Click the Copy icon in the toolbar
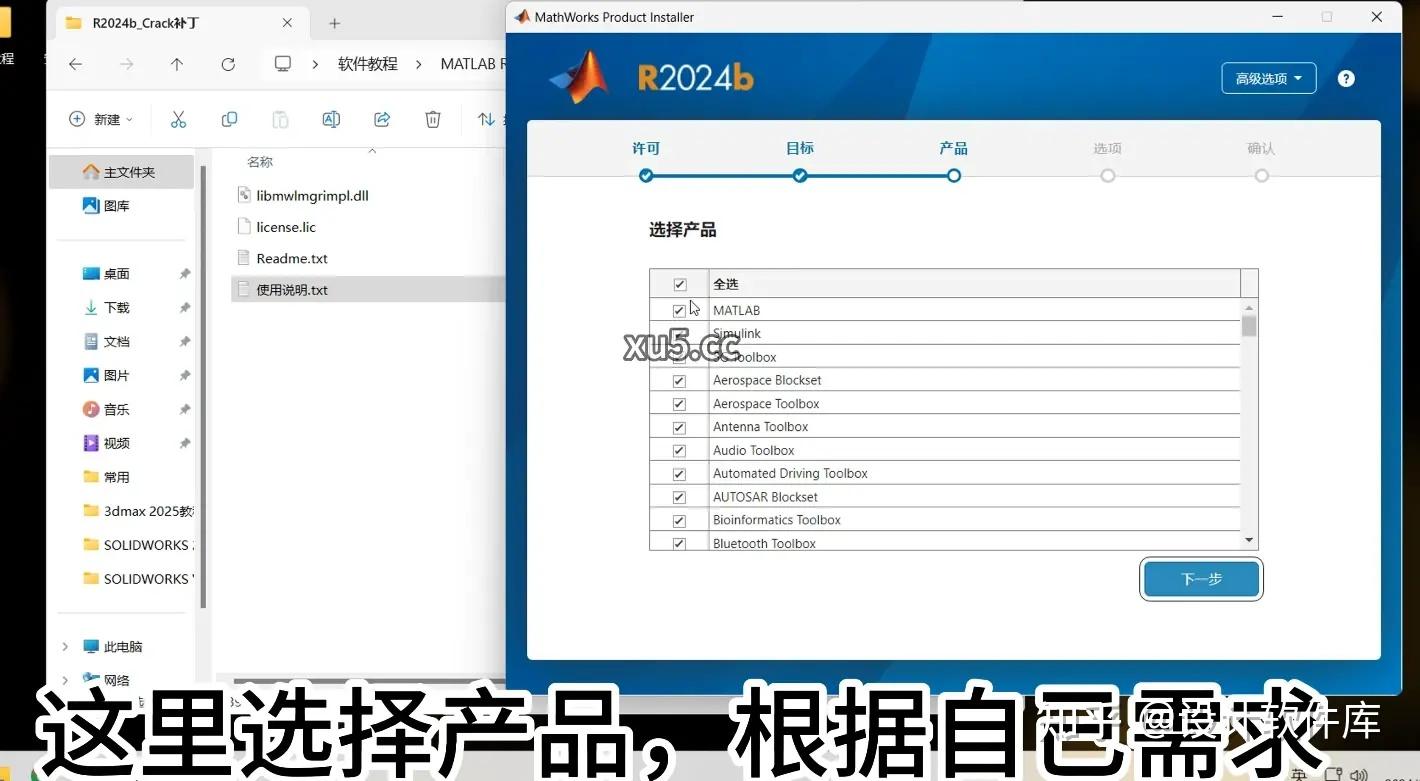The image size is (1420, 781). (229, 119)
